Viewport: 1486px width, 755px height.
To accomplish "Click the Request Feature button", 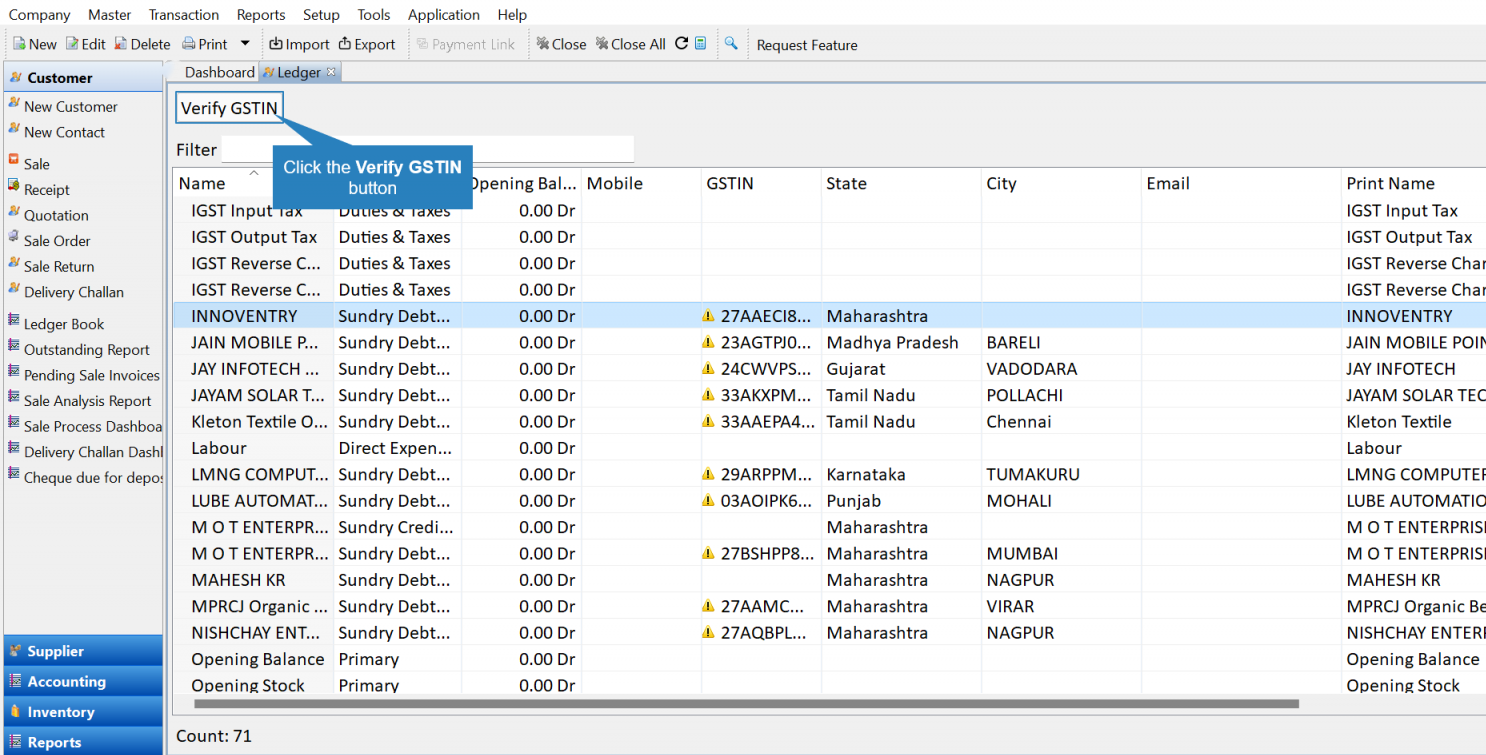I will [807, 45].
